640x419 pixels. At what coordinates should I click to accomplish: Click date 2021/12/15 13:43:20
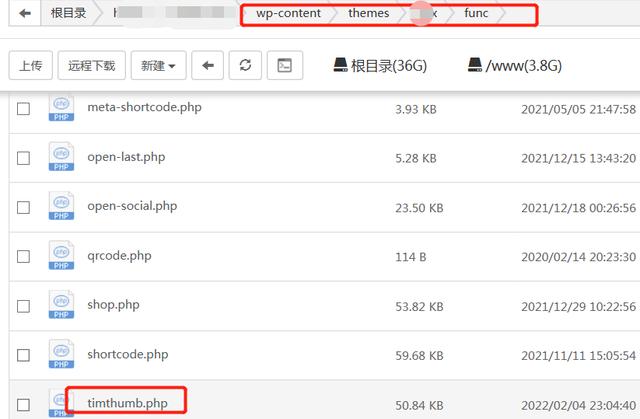coord(578,158)
